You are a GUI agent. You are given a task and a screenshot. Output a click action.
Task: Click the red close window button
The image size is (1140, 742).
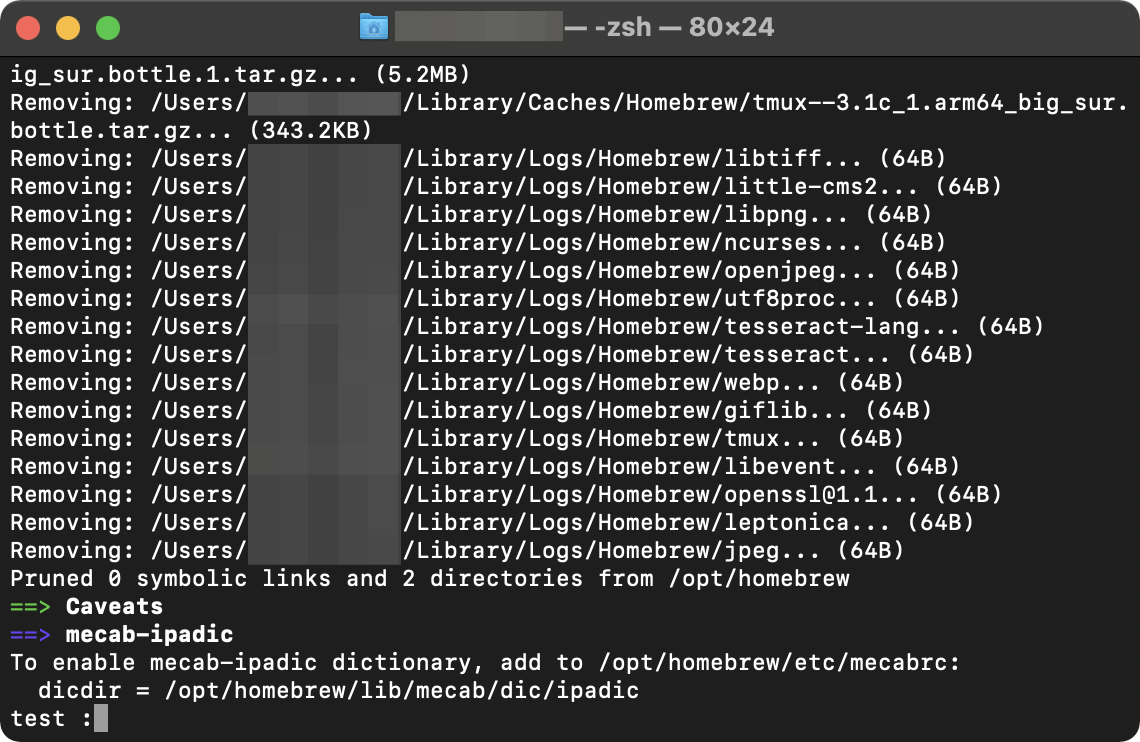[x=28, y=28]
